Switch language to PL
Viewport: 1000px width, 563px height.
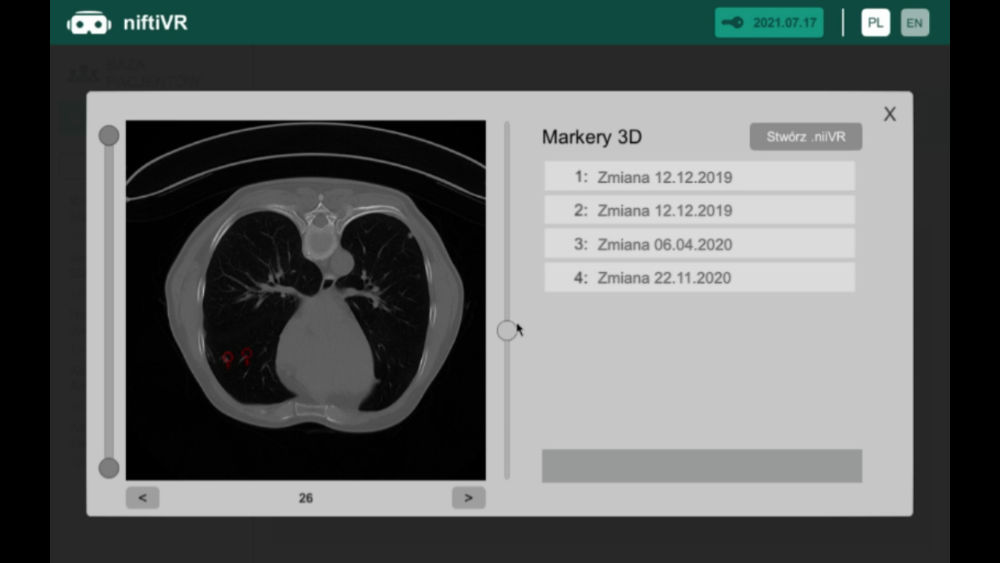(875, 23)
